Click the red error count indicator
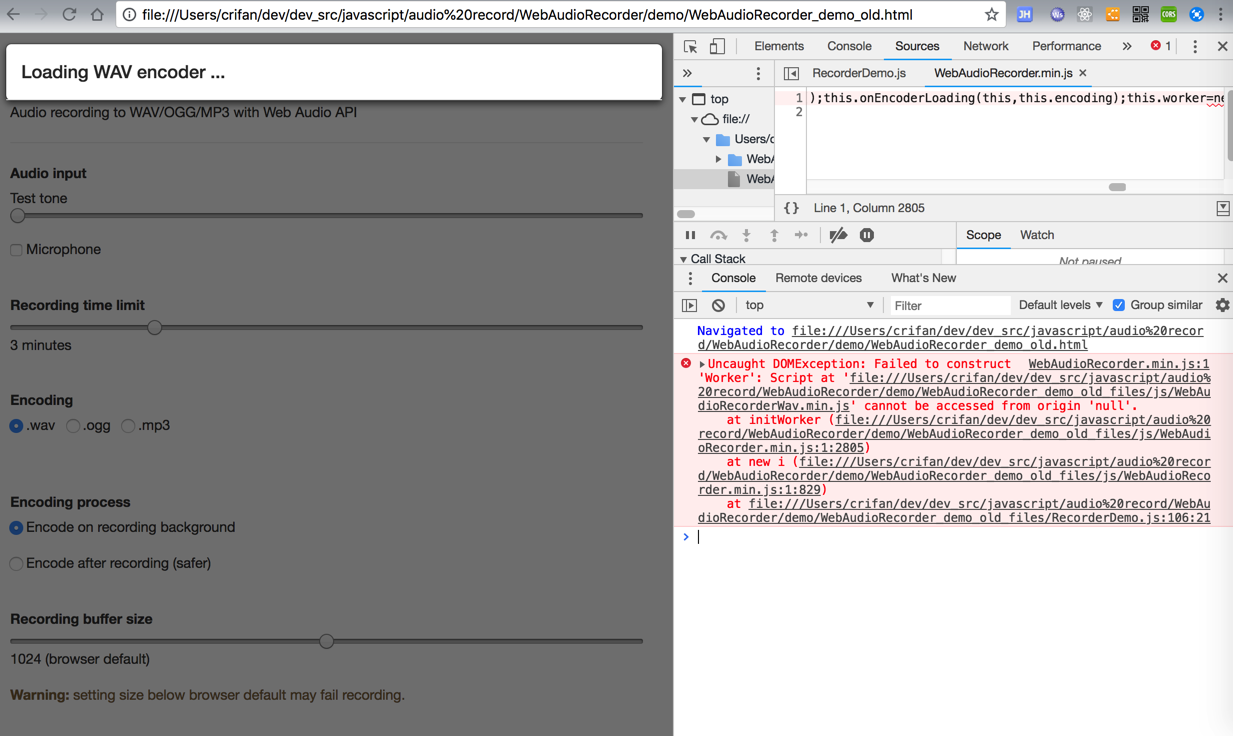The image size is (1233, 736). (x=1161, y=46)
